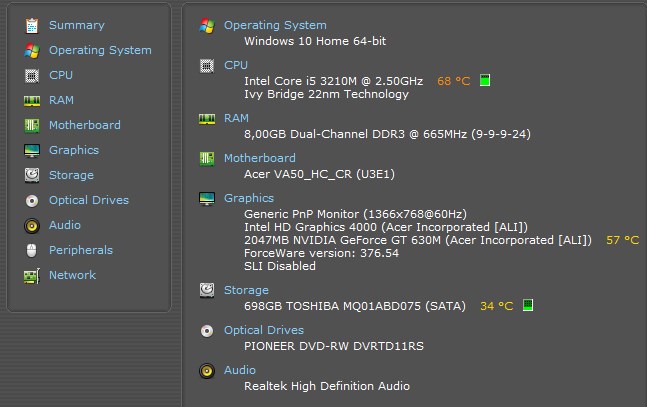Click the Motherboard heading link in main panel
The height and width of the screenshot is (407, 647).
[x=260, y=158]
